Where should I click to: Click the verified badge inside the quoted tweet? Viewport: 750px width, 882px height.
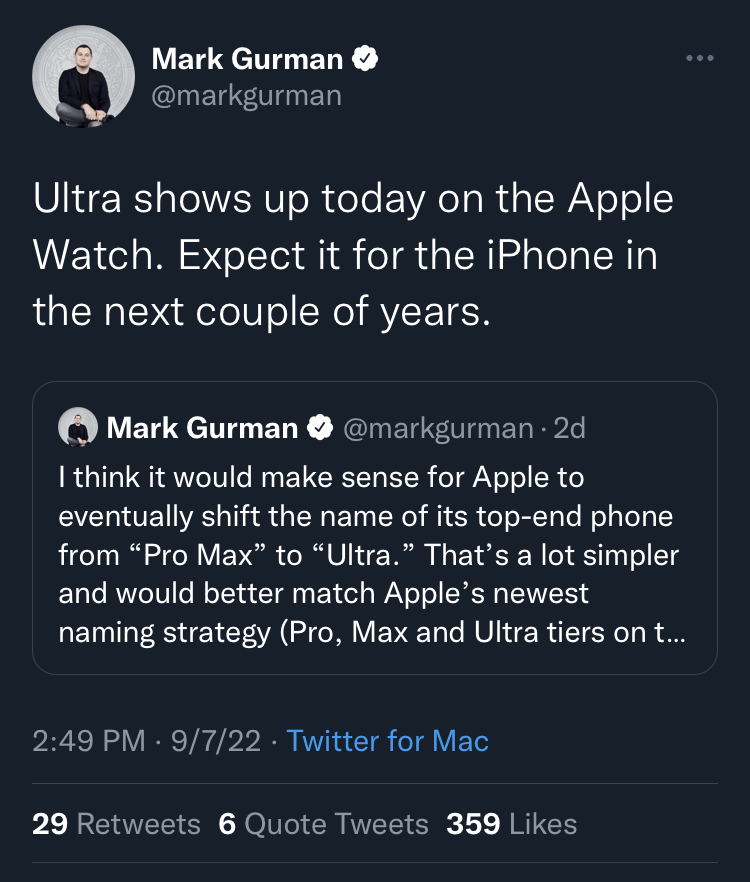(x=320, y=428)
